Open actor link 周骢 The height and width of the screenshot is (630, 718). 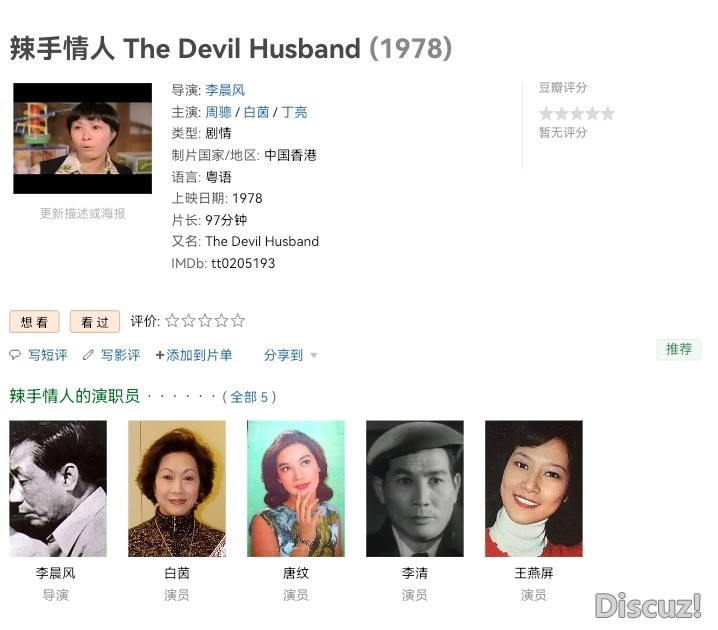218,112
